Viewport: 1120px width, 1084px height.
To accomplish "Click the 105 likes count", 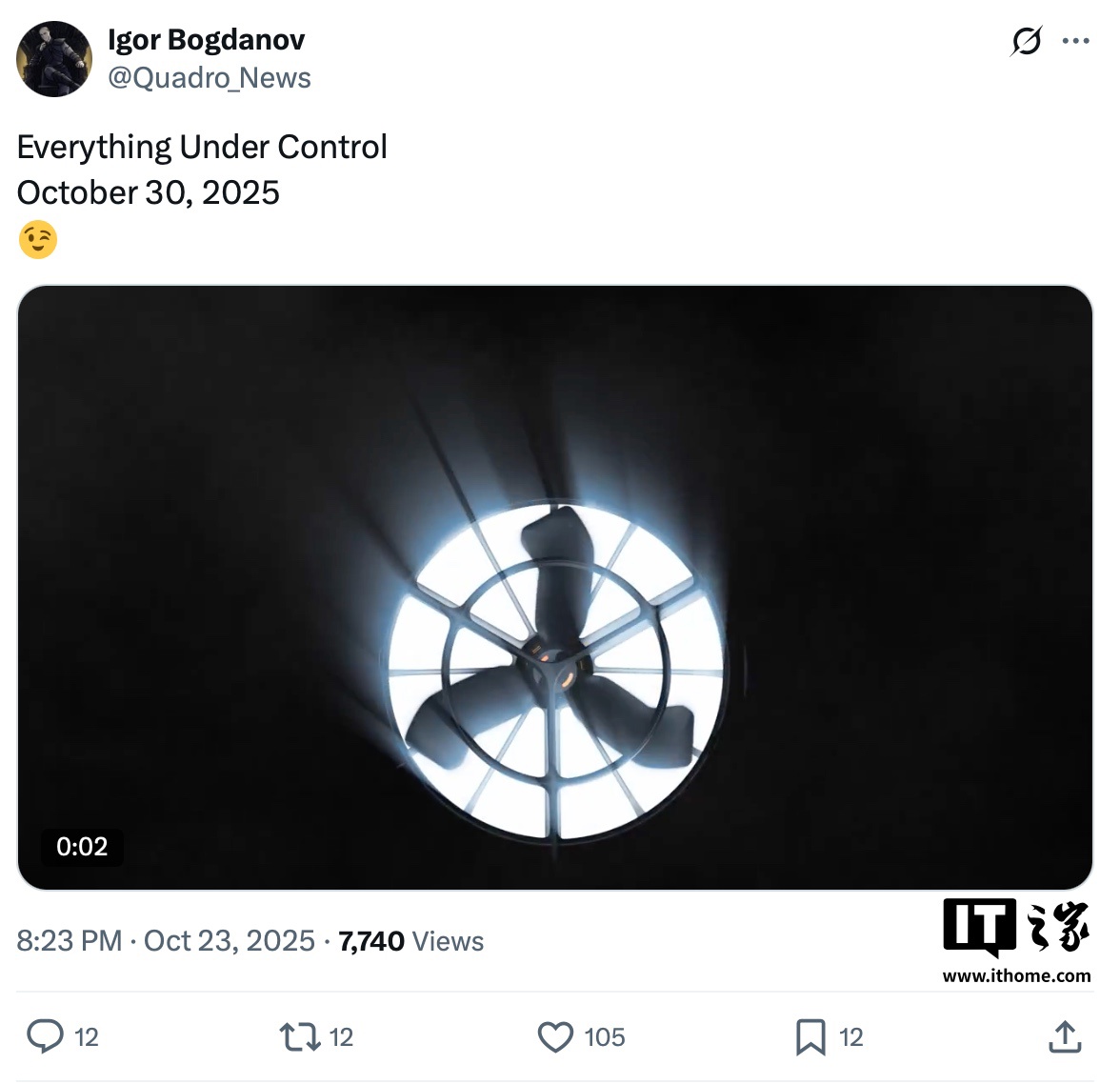I will click(x=604, y=1036).
